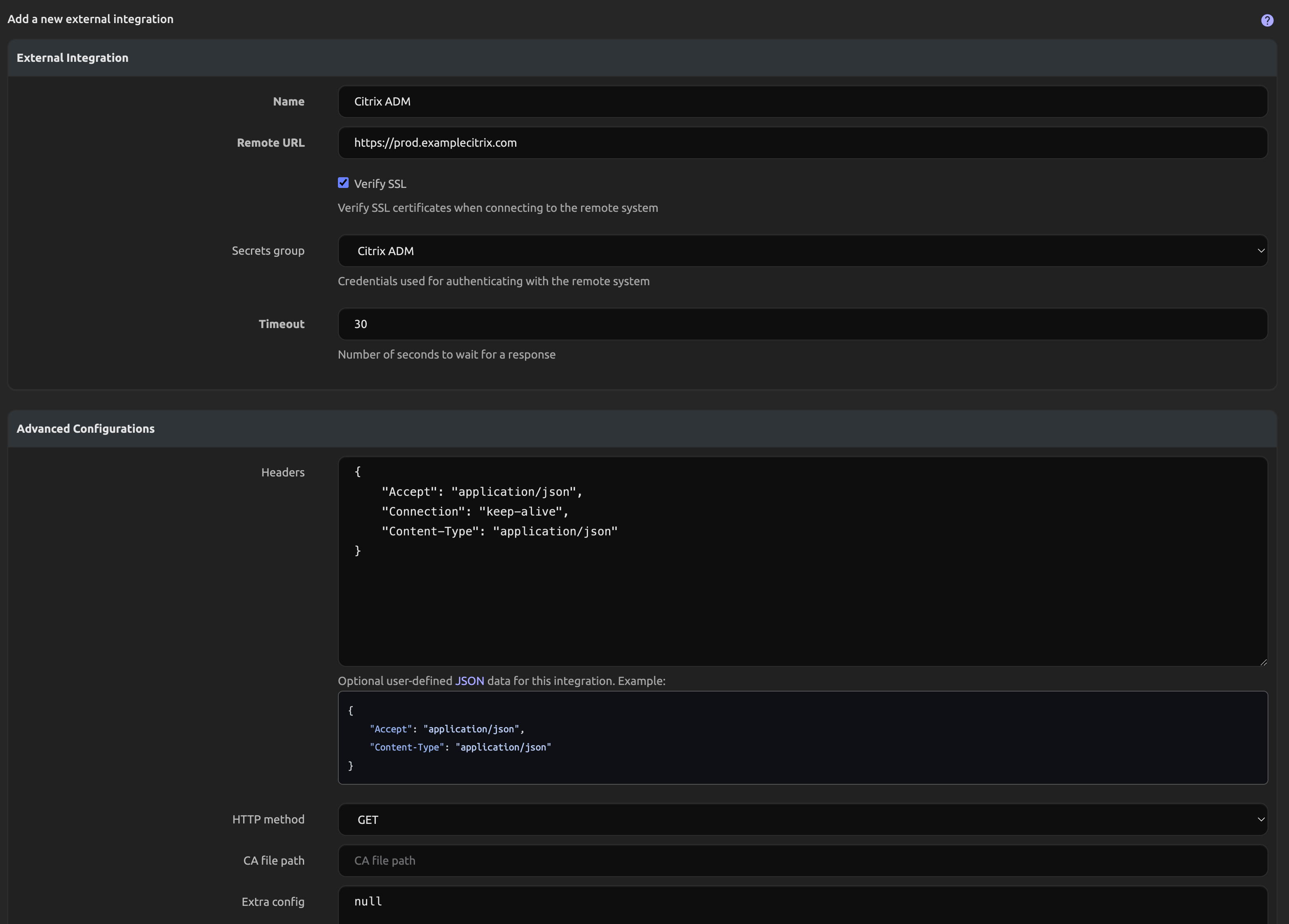The height and width of the screenshot is (924, 1289).
Task: Click the Advanced Configurations section header
Action: [x=85, y=429]
